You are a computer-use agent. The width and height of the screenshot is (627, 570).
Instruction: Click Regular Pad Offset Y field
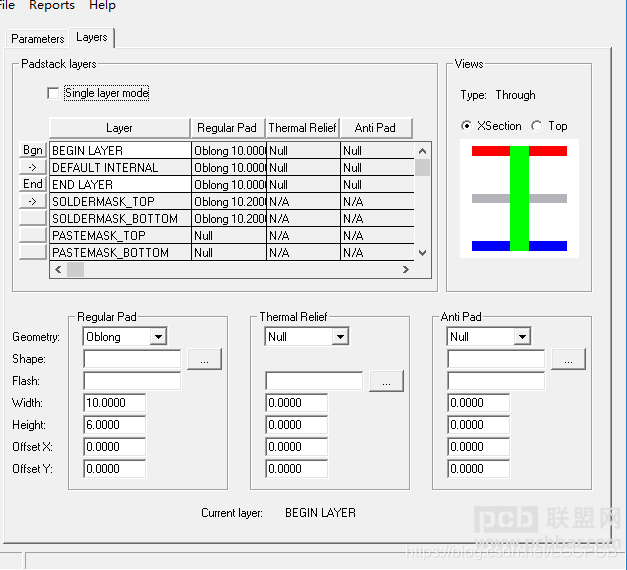tap(115, 469)
